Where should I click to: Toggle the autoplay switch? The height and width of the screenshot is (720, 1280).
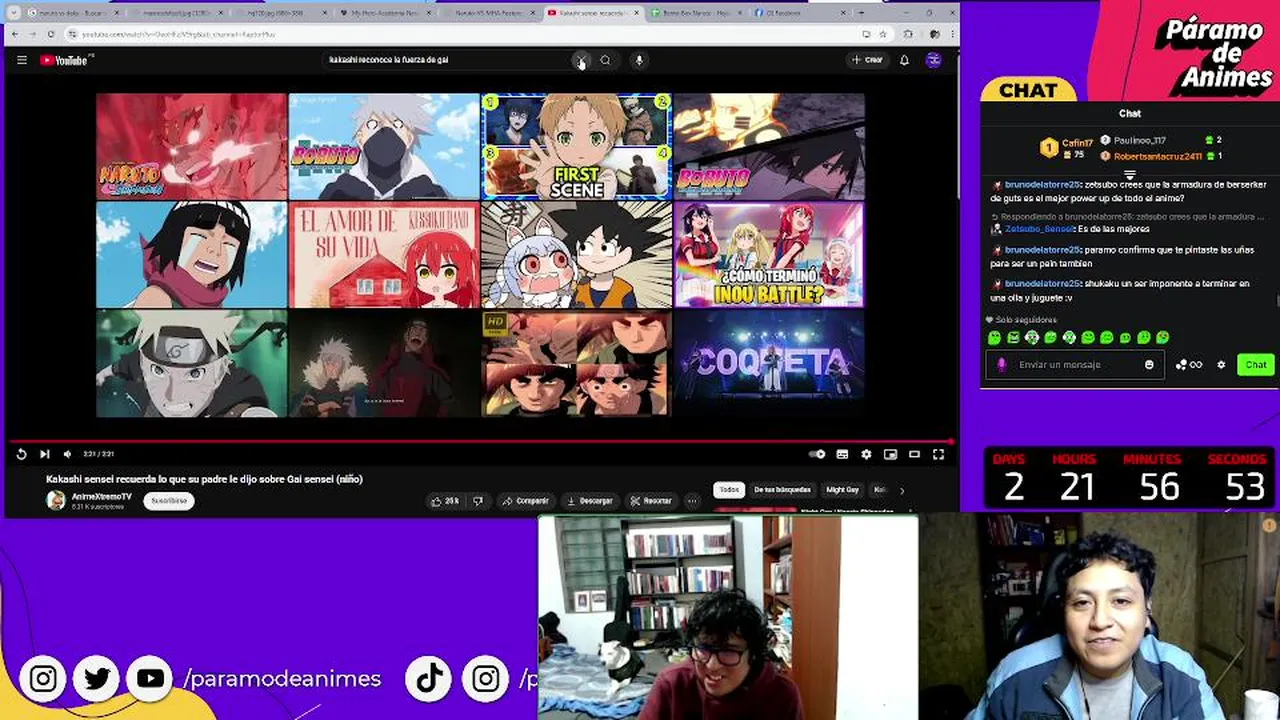[817, 454]
